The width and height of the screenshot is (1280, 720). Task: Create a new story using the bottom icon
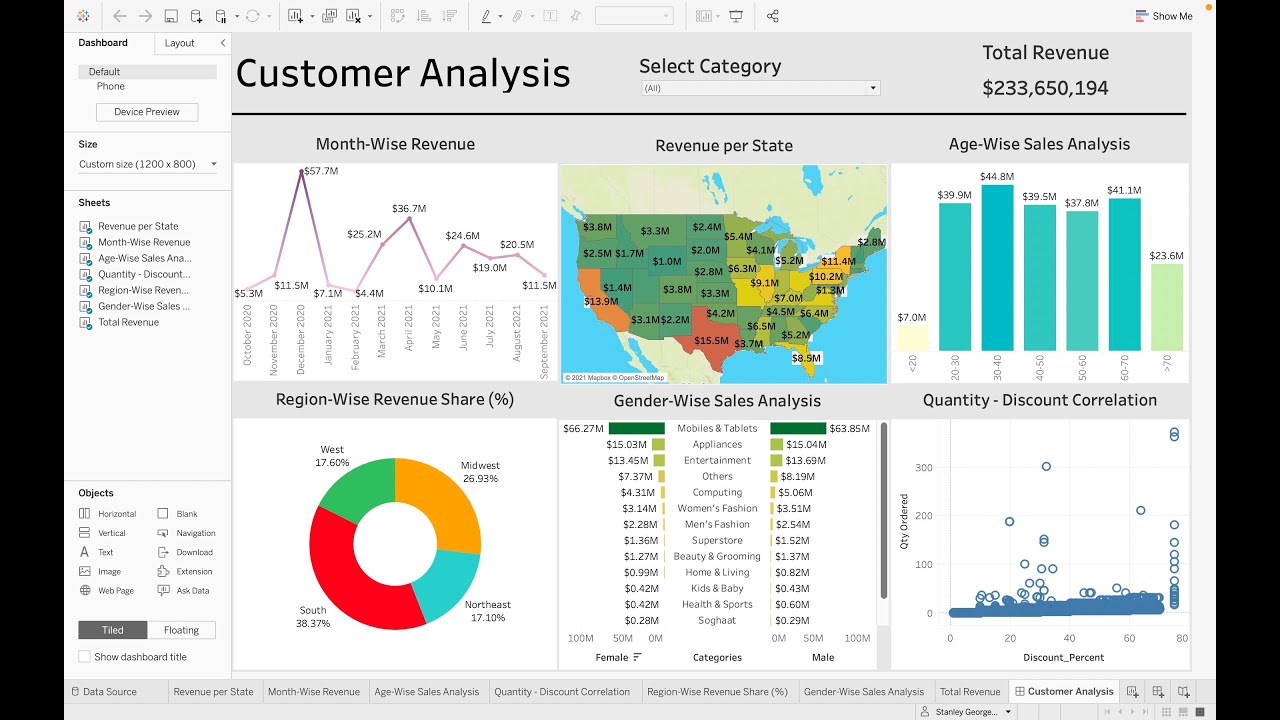[x=1184, y=691]
